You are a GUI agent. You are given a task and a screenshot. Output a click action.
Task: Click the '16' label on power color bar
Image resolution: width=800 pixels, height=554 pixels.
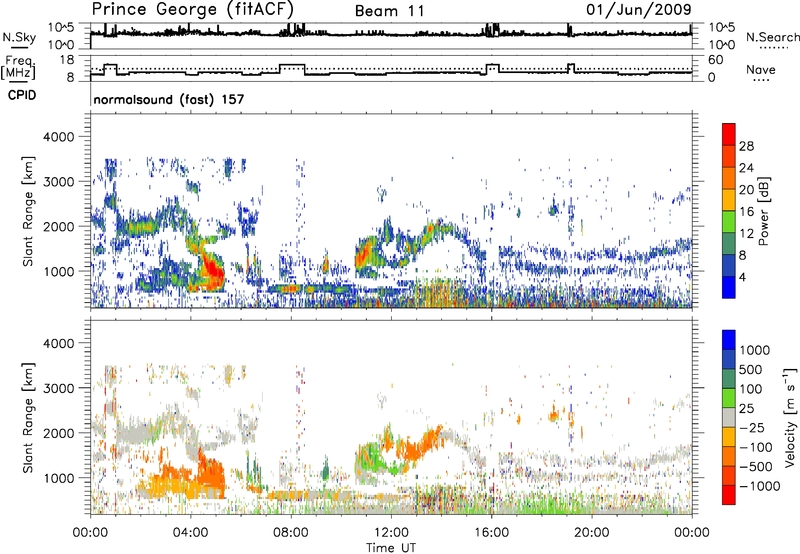(x=746, y=212)
